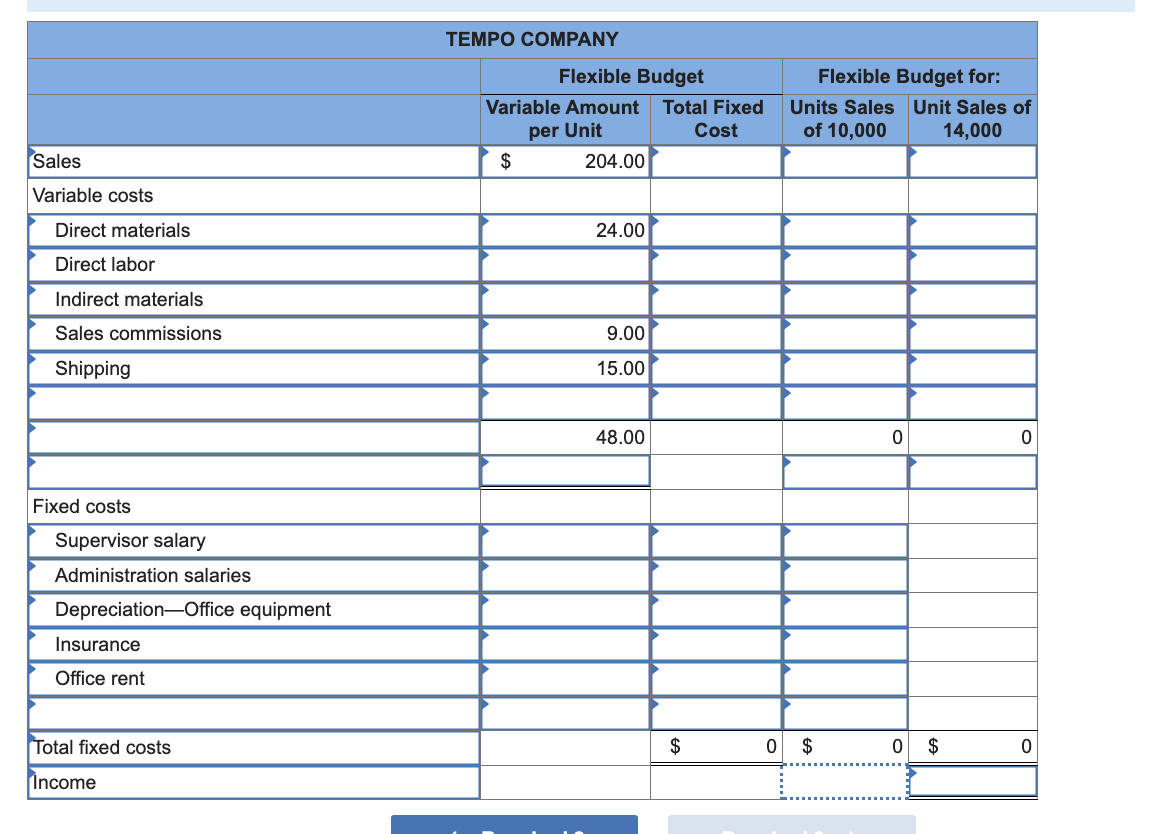The image size is (1172, 834).
Task: Click the Direct materials variable amount 24.00 cell
Action: click(565, 230)
